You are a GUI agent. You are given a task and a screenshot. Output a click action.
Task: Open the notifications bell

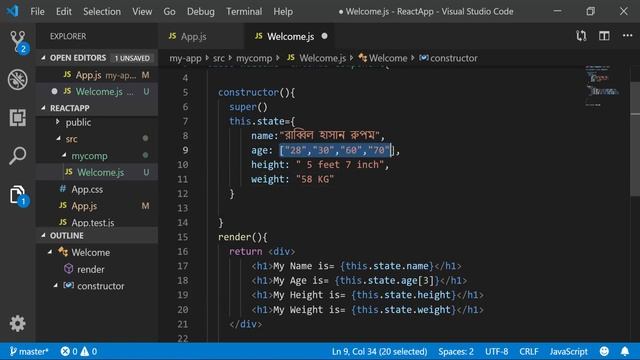click(x=625, y=351)
